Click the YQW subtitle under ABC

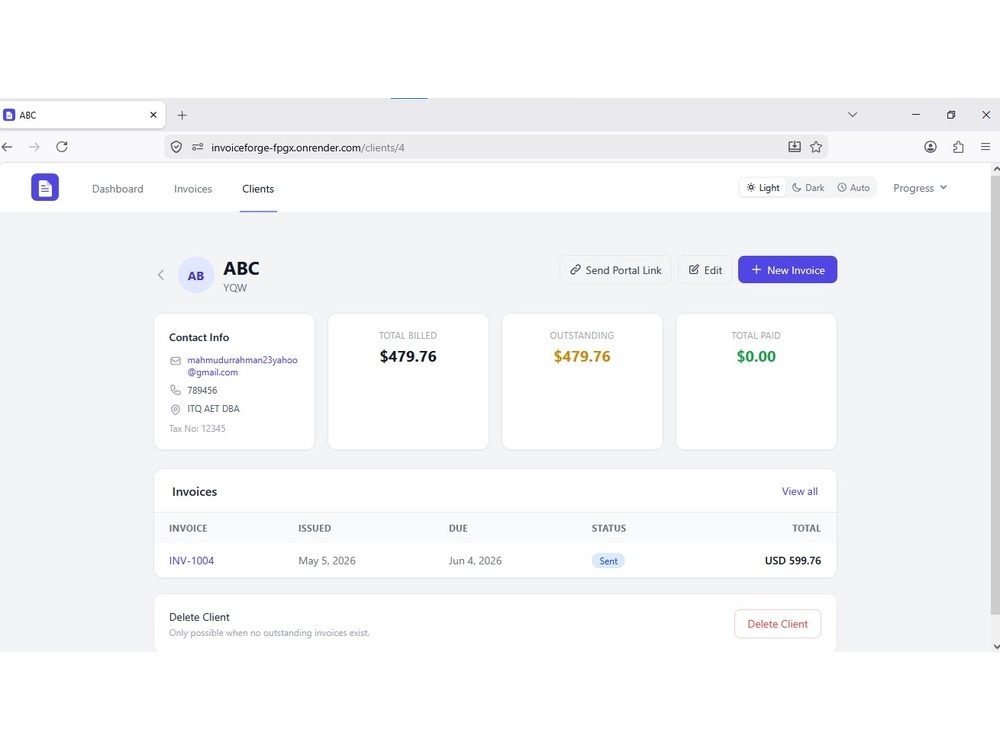235,288
